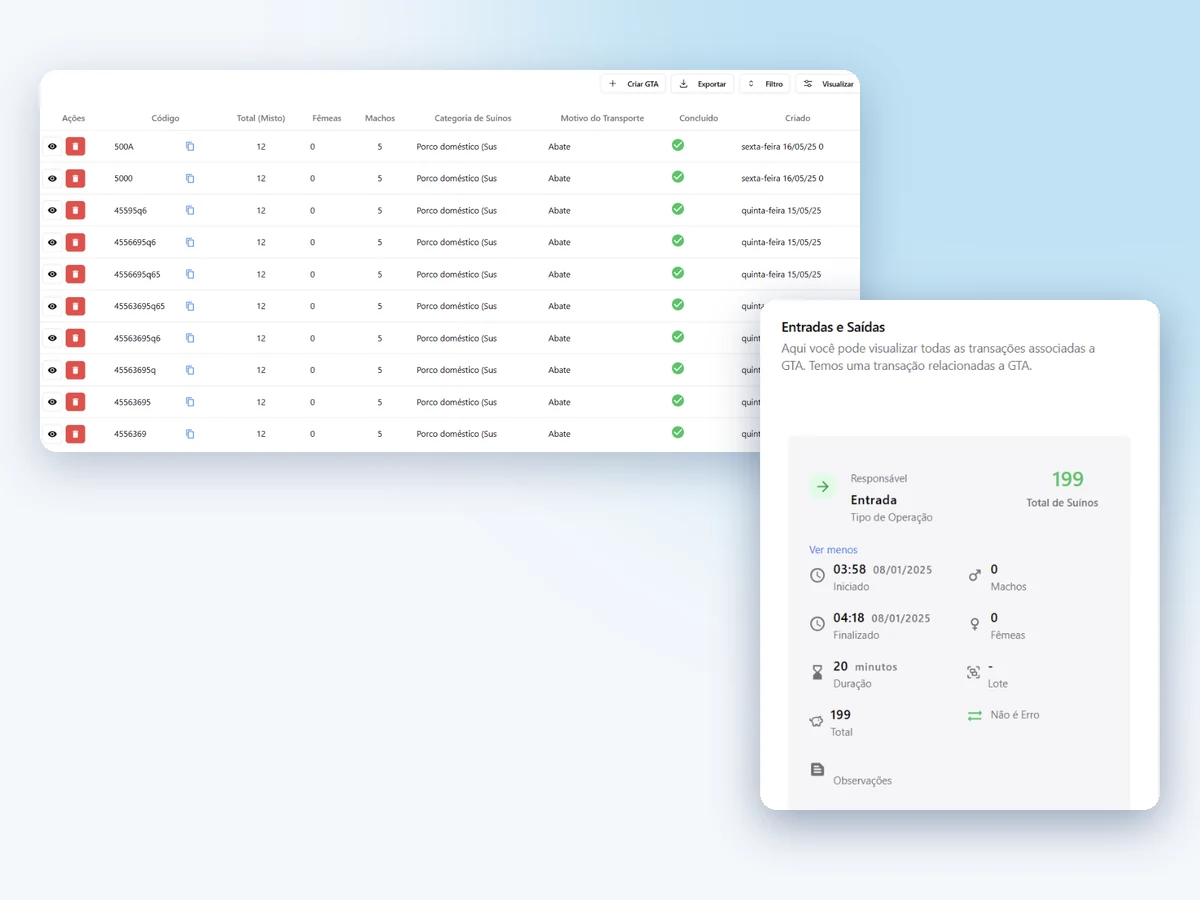Viewport: 1200px width, 900px height.
Task: Click the Não é Erro swap indicator
Action: tap(974, 716)
